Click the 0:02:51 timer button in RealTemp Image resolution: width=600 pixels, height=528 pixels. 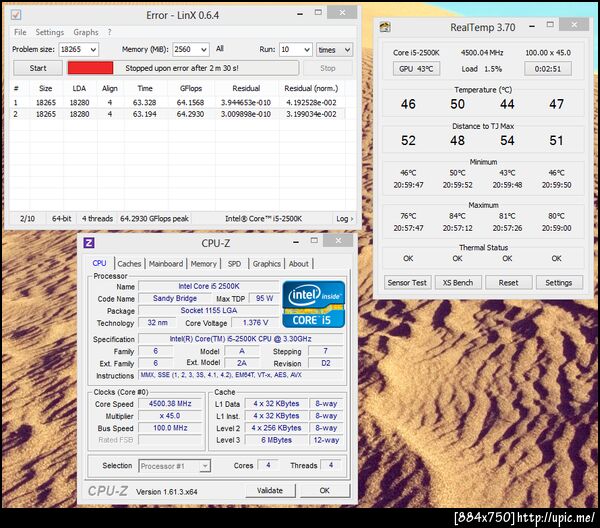[548, 69]
